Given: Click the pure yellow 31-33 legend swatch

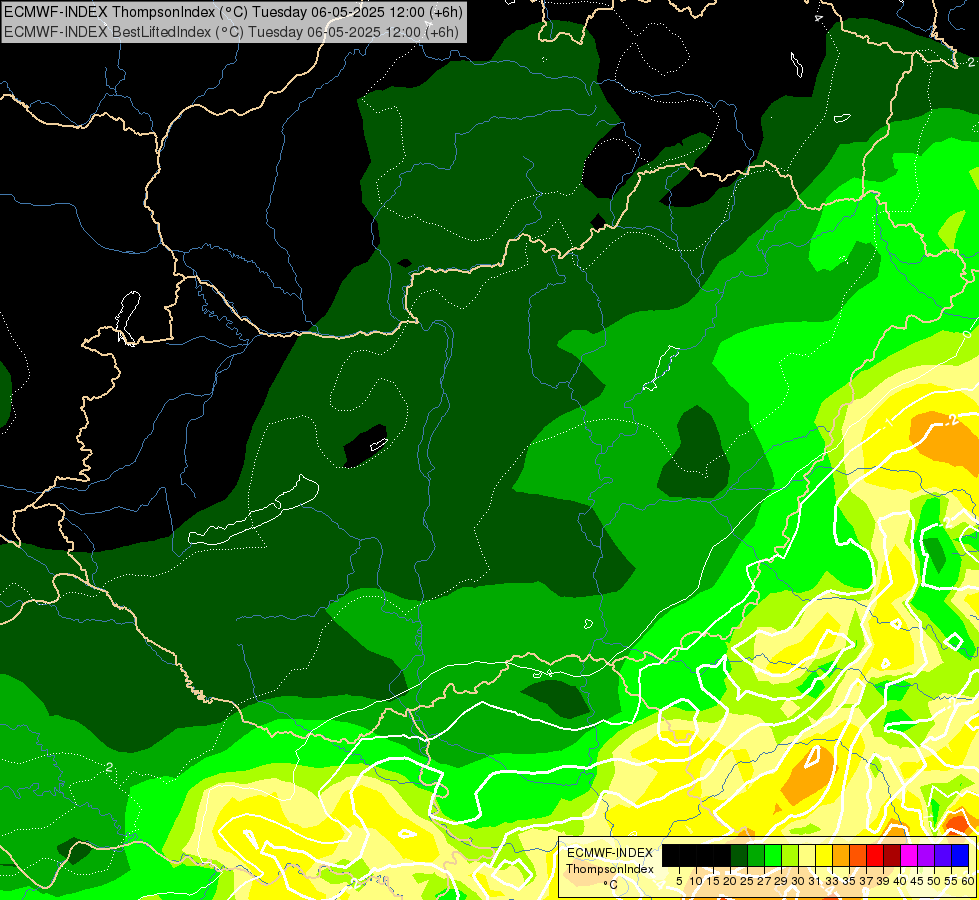Looking at the screenshot, I should tap(824, 855).
